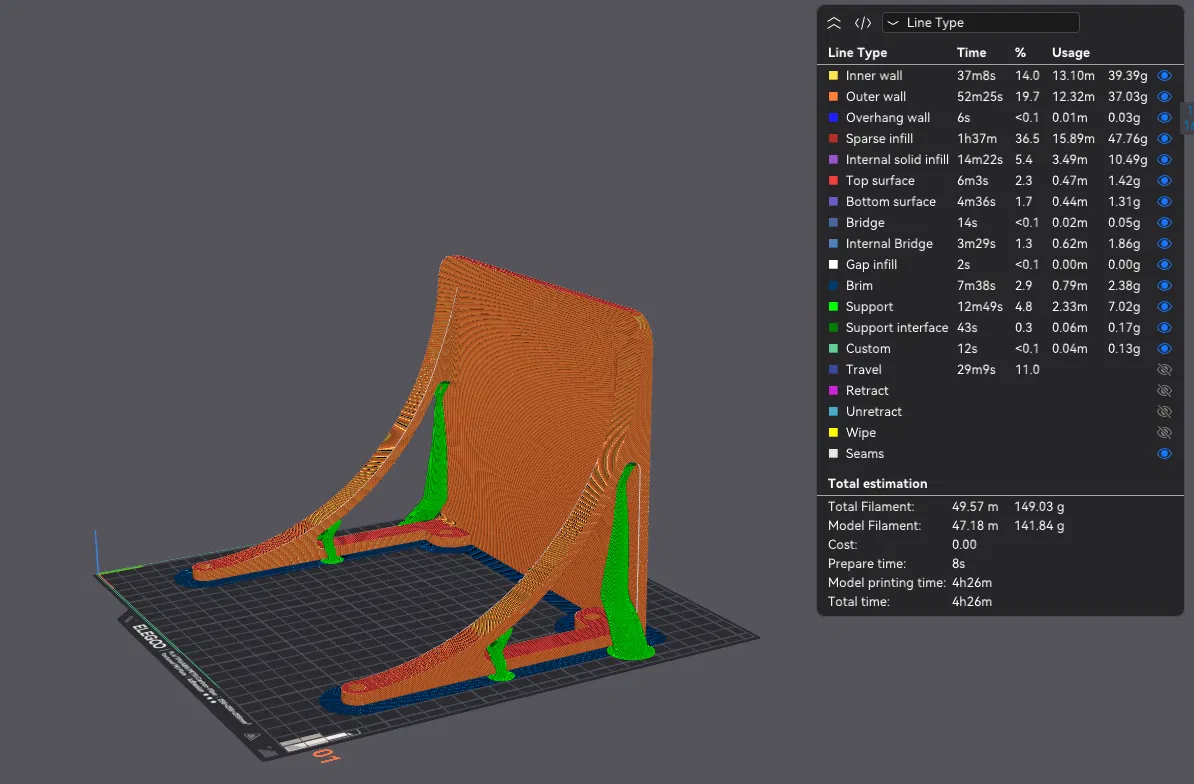Toggle Overhang wall visibility eye

(1164, 117)
